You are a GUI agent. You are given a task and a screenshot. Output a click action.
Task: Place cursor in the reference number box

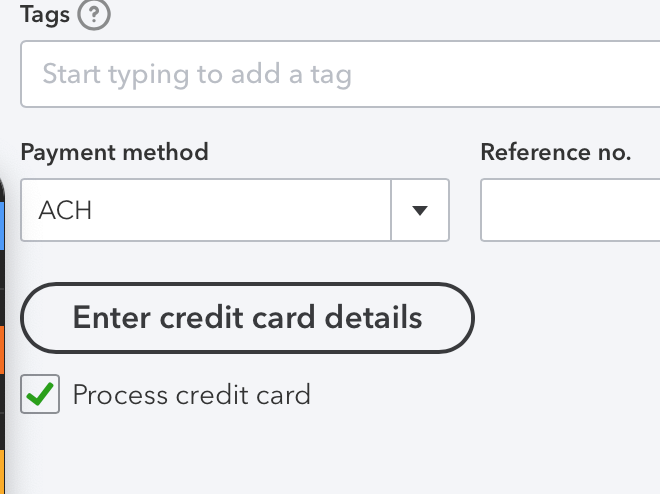tap(570, 210)
